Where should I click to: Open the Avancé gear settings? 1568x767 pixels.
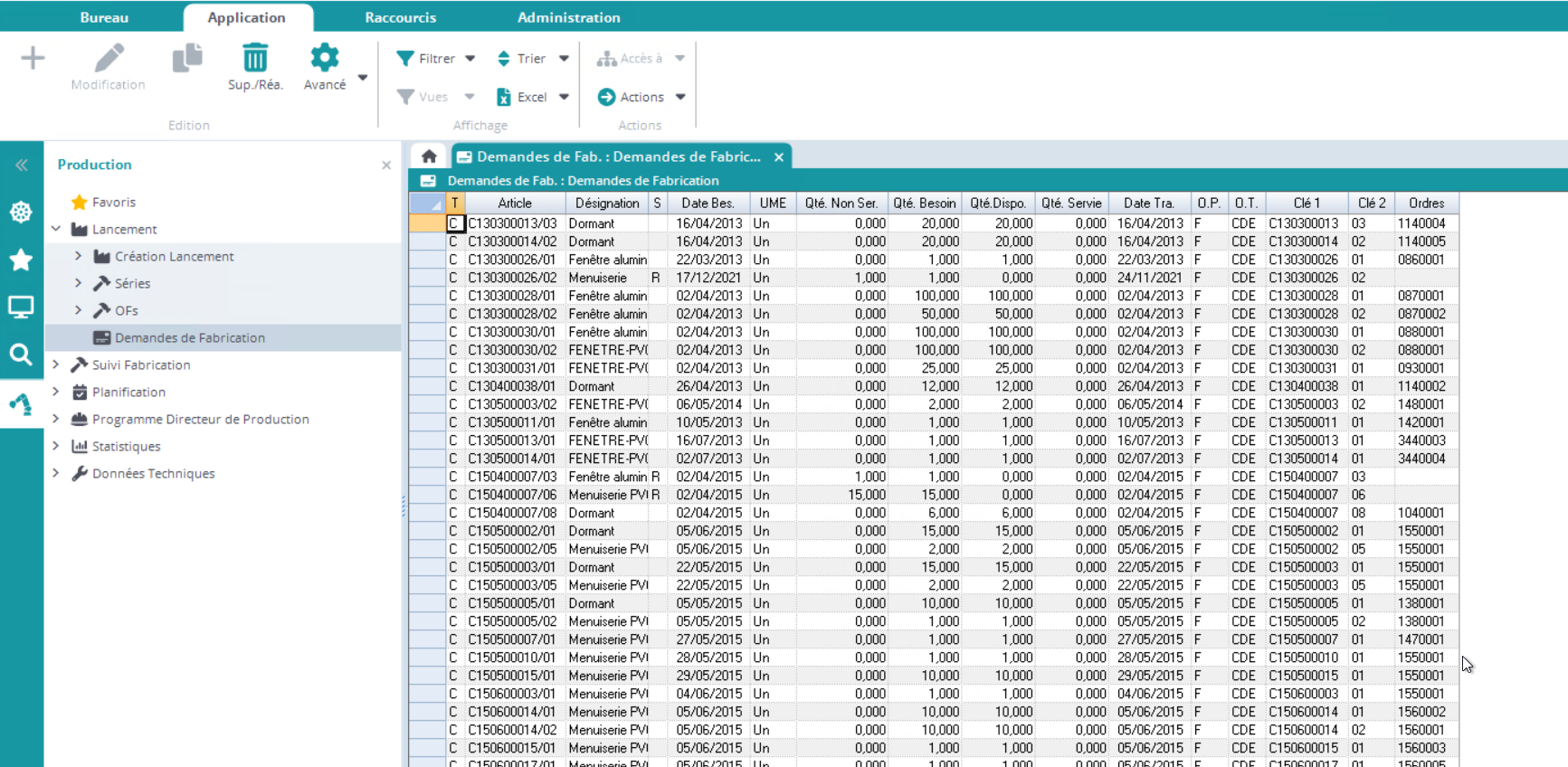pyautogui.click(x=324, y=59)
